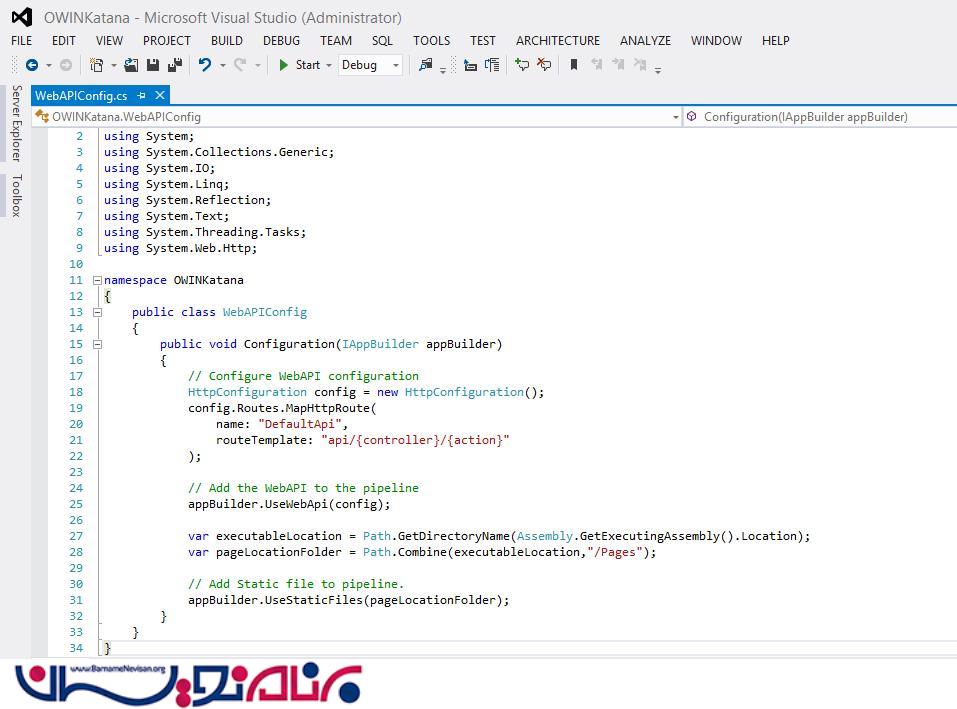This screenshot has height=709, width=957.
Task: Open the OWINKatana.WebAPIConfig type dropdown
Action: pos(355,117)
